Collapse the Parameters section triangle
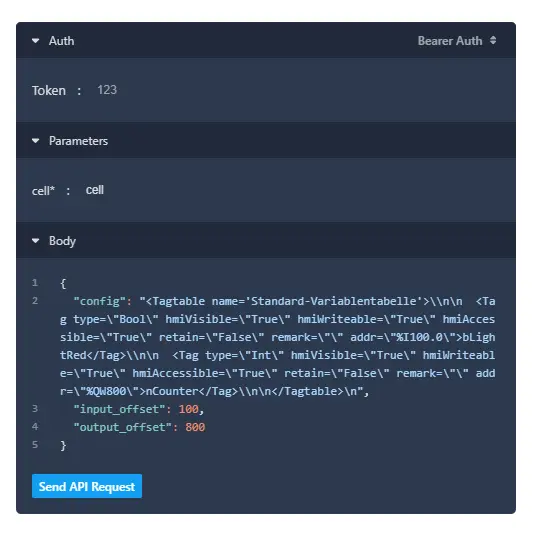Viewport: 534px width, 537px height. [35, 141]
